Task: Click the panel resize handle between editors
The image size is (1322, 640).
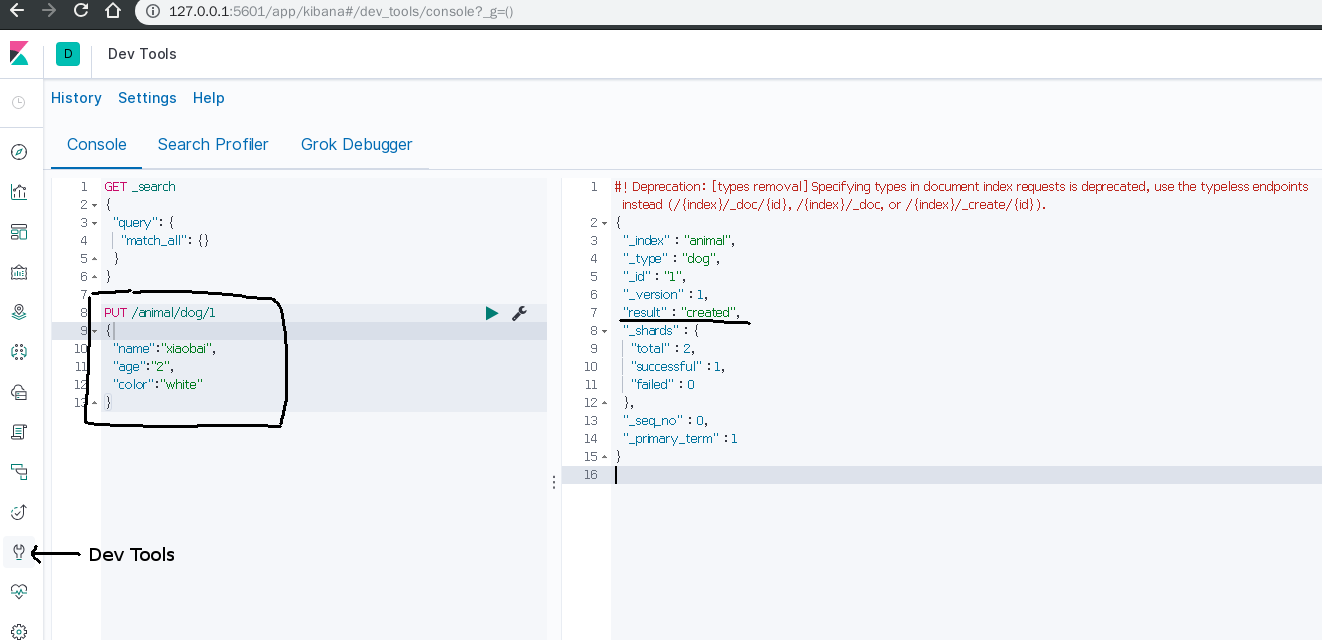Action: click(x=554, y=482)
